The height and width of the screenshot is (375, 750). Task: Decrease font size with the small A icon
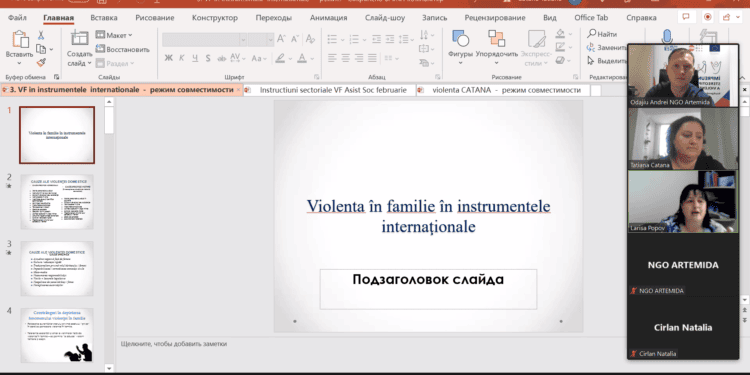(x=295, y=39)
